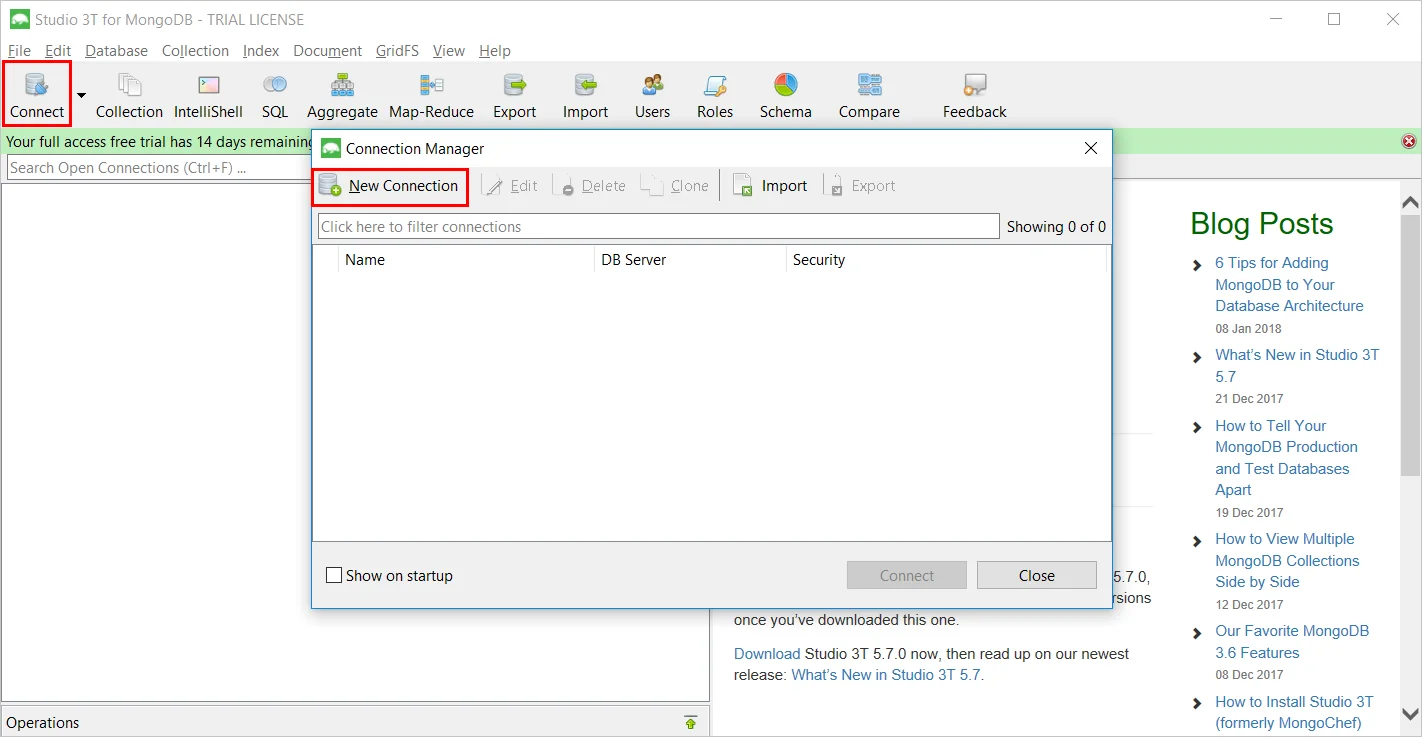Sort by the DB Server column header
The width and height of the screenshot is (1422, 737).
click(690, 260)
